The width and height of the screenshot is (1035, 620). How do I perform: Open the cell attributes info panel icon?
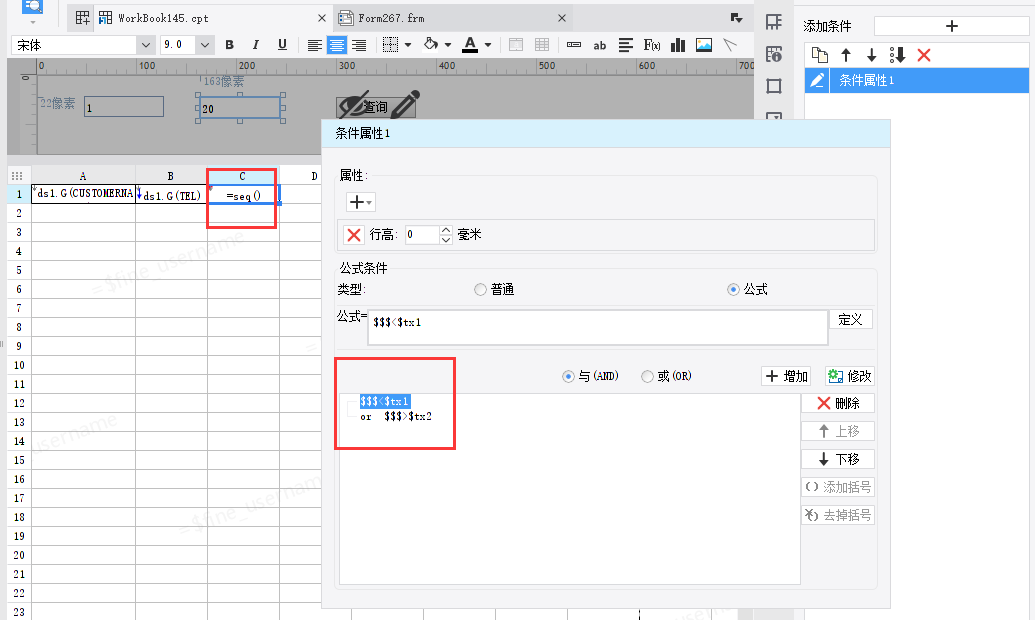click(x=774, y=53)
